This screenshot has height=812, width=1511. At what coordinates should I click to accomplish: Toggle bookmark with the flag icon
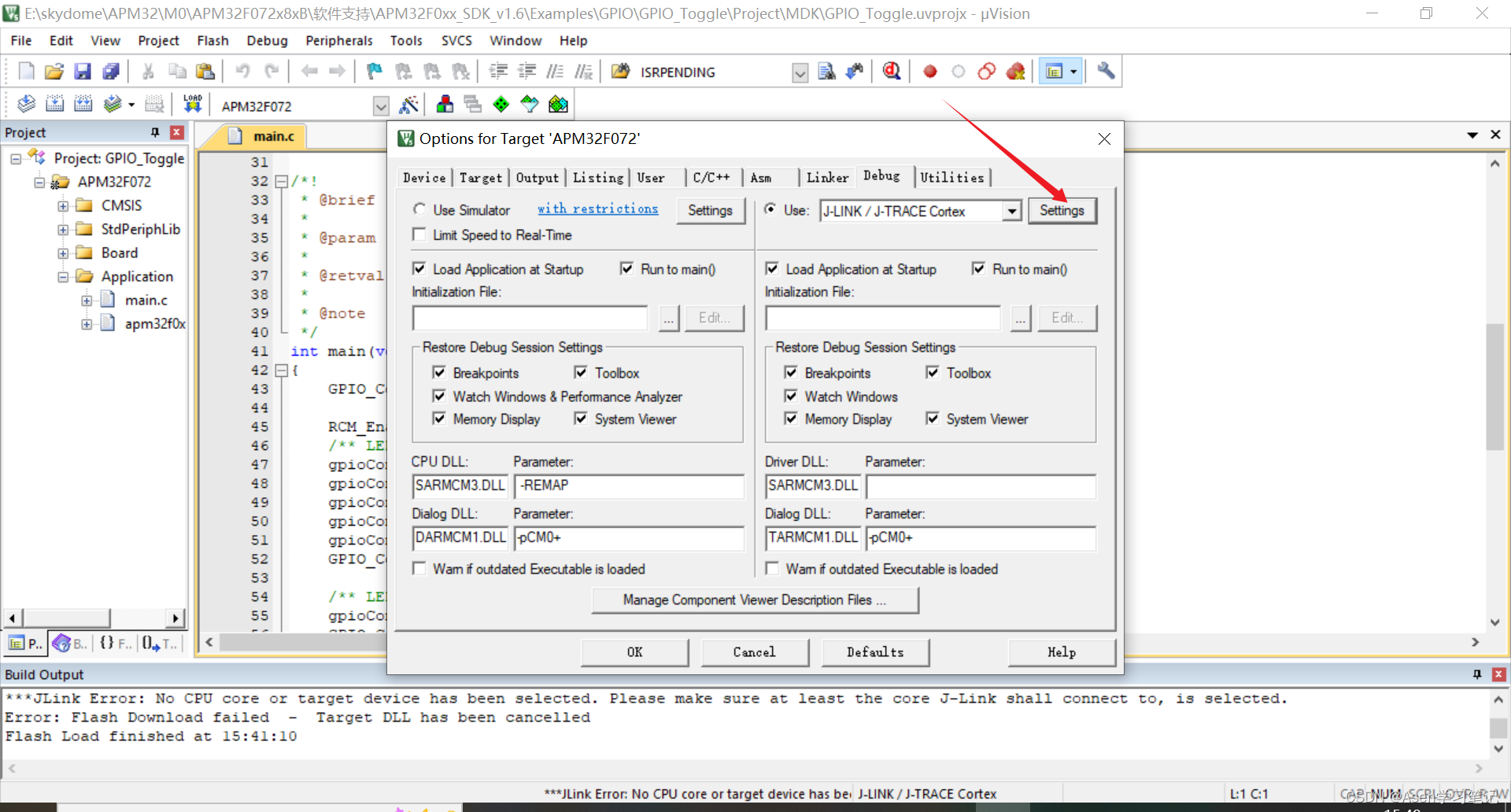tap(375, 72)
